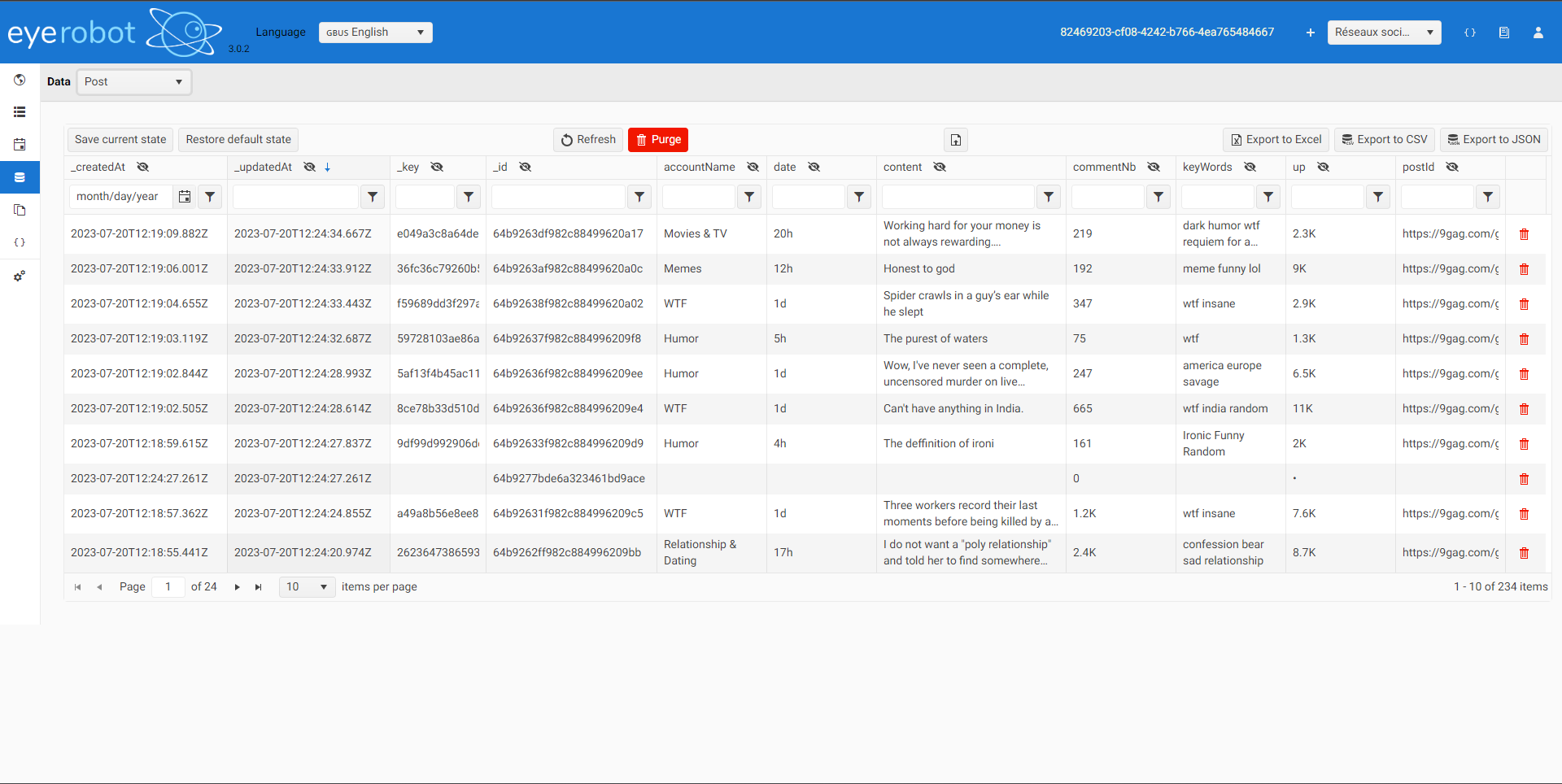The width and height of the screenshot is (1562, 784).
Task: Open the JSON braces icon in top bar
Action: pyautogui.click(x=1469, y=33)
